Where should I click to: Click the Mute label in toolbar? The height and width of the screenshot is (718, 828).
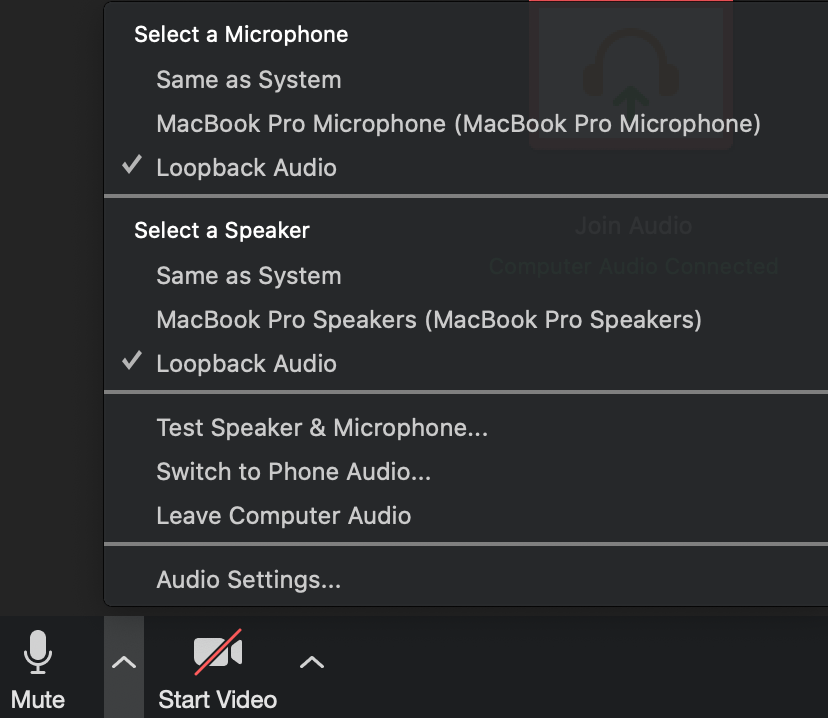(x=37, y=700)
